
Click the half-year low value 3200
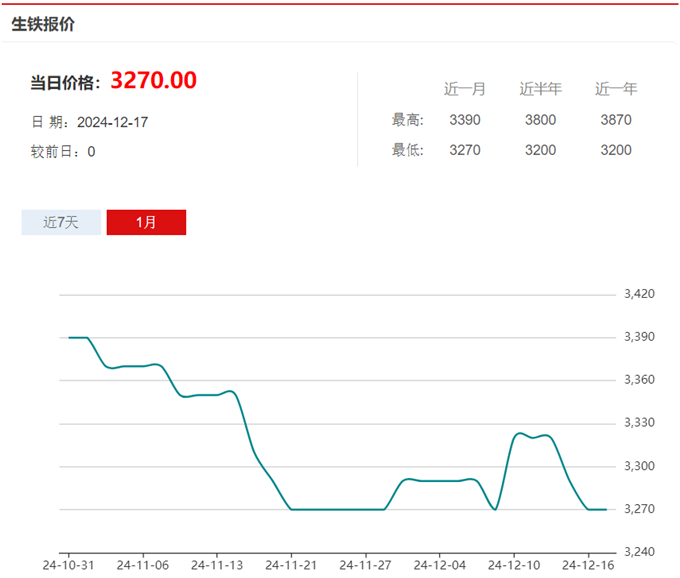[540, 150]
